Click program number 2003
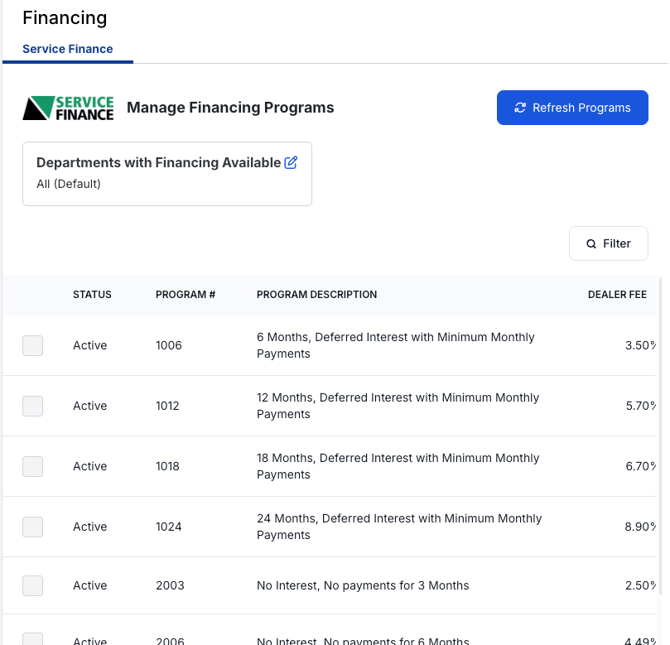Viewport: 670px width, 645px height. (x=170, y=586)
